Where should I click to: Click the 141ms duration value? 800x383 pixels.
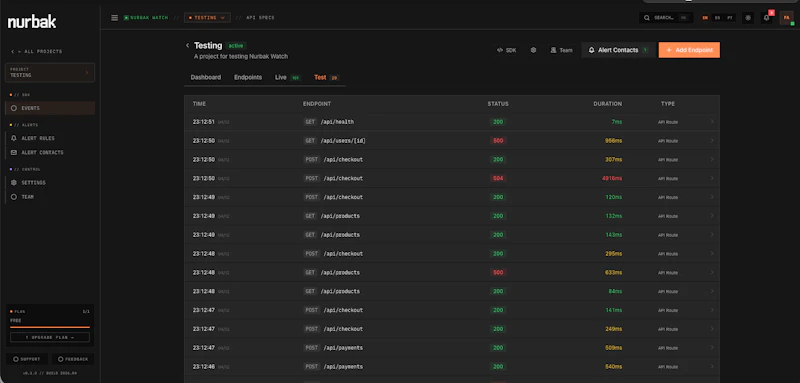613,310
